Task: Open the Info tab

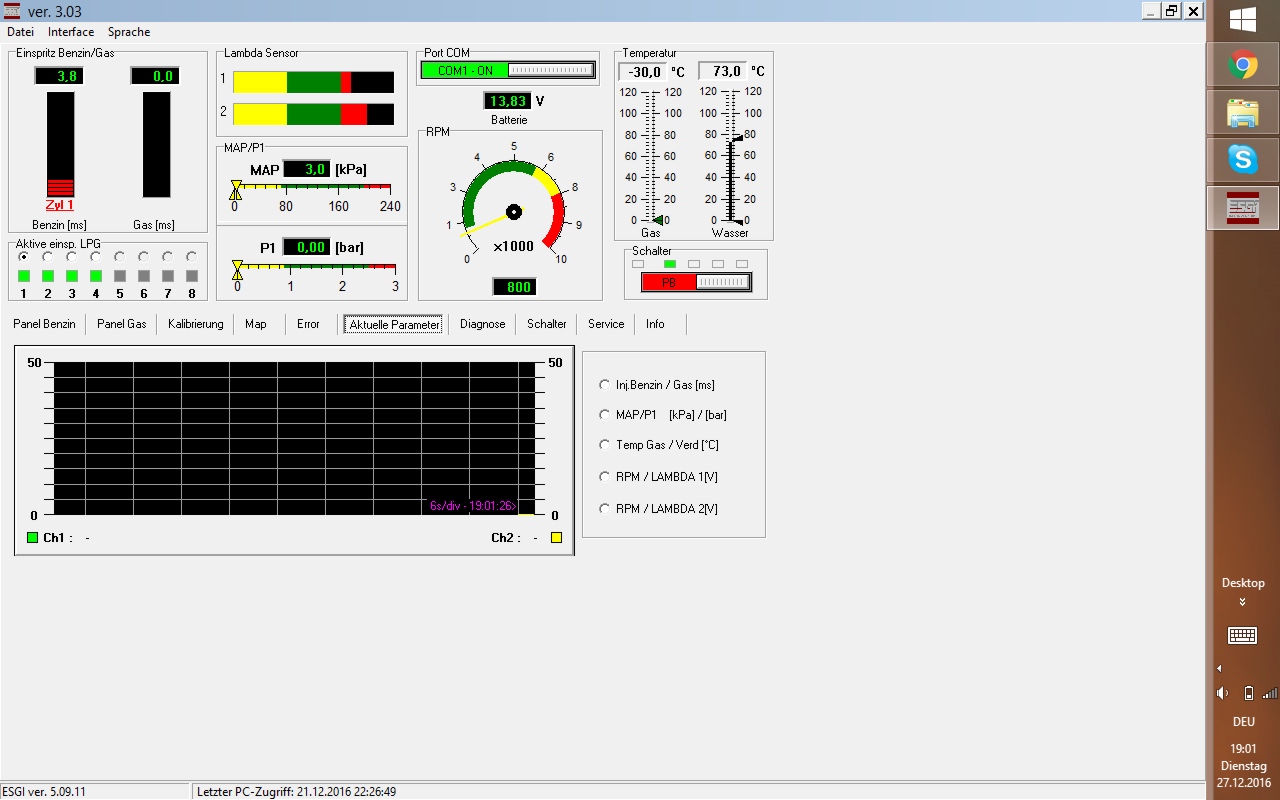Action: [x=655, y=324]
